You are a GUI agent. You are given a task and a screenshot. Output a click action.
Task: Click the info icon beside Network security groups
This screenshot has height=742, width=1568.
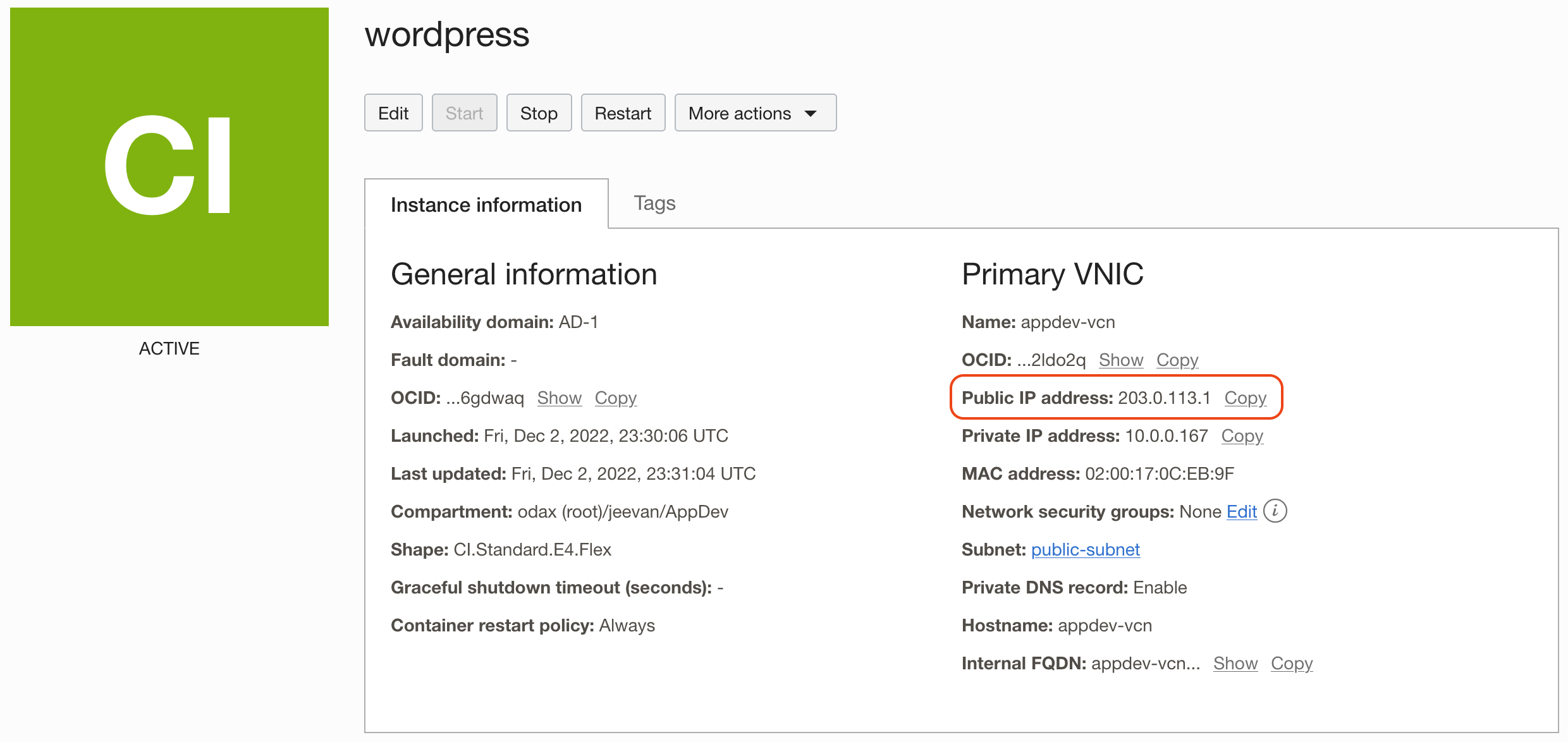[1276, 511]
